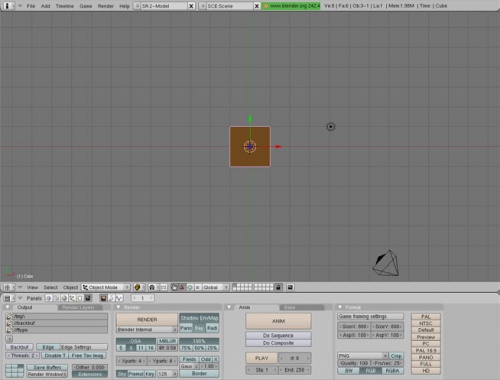Click the Buttons Window type icon

tap(9, 298)
